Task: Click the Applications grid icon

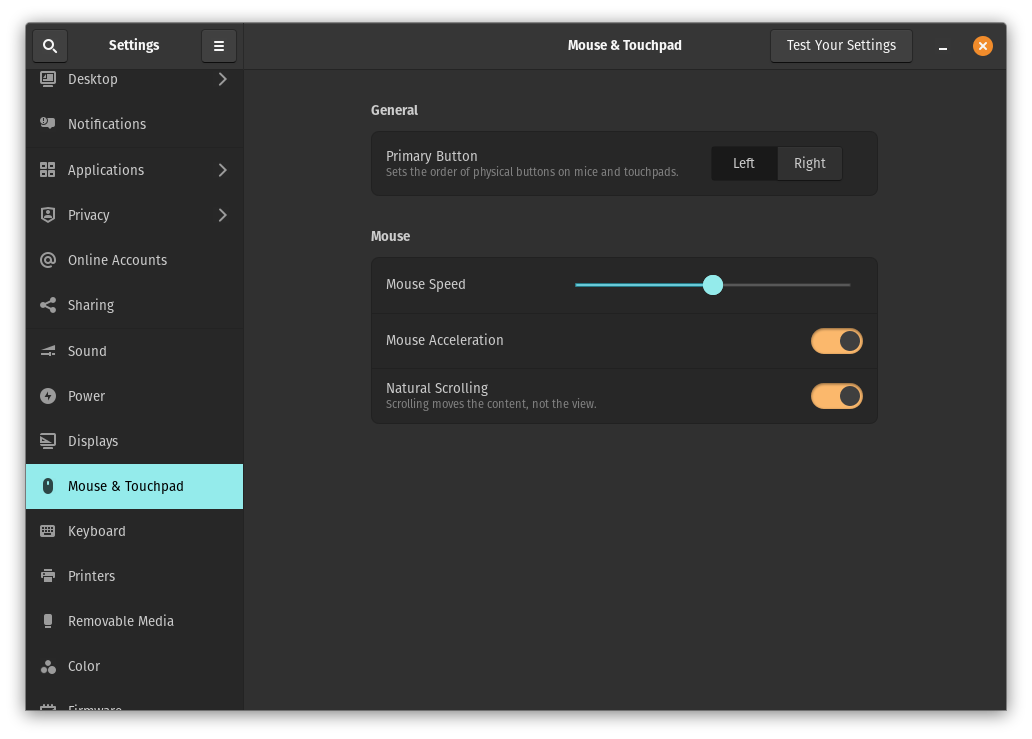Action: [x=47, y=170]
